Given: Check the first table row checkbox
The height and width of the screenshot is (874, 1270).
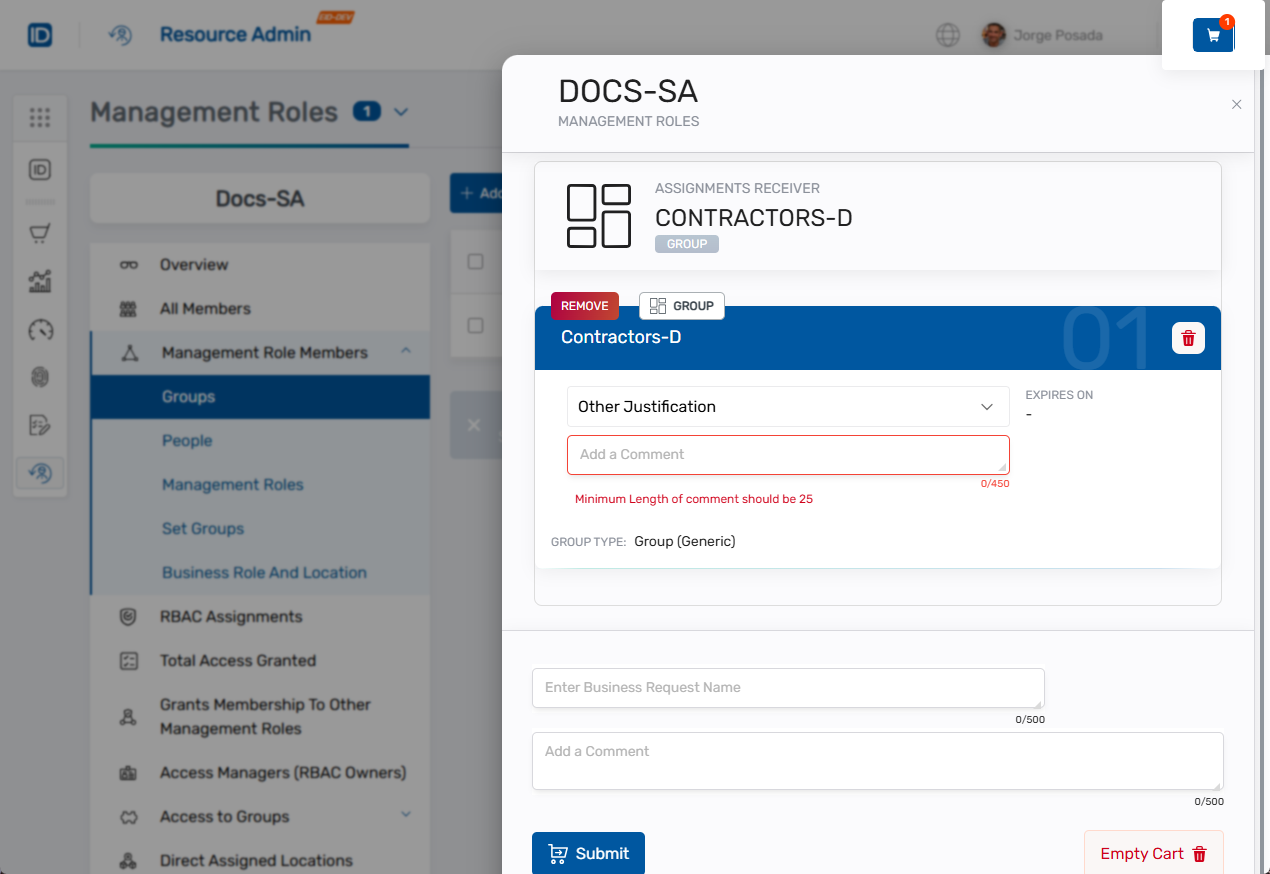Looking at the screenshot, I should point(476,261).
